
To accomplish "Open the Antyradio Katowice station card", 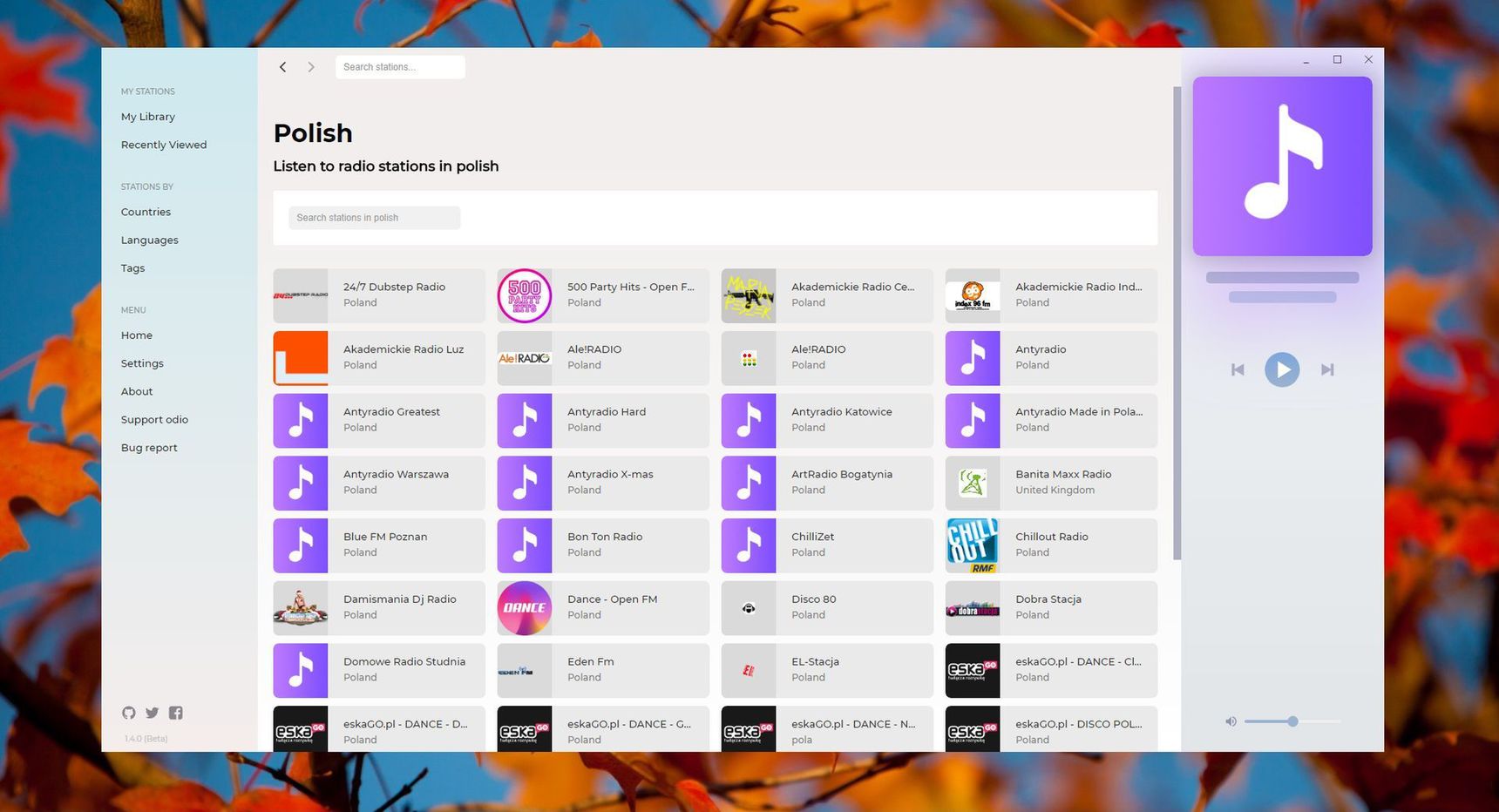I will pos(827,421).
